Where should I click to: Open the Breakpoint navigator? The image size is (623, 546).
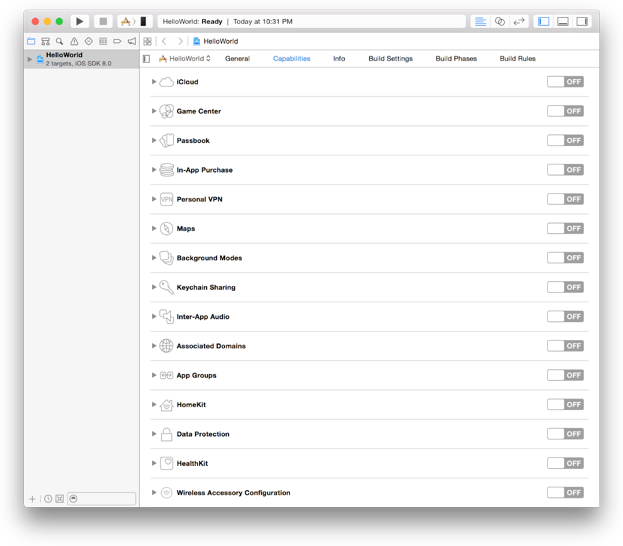tap(117, 41)
